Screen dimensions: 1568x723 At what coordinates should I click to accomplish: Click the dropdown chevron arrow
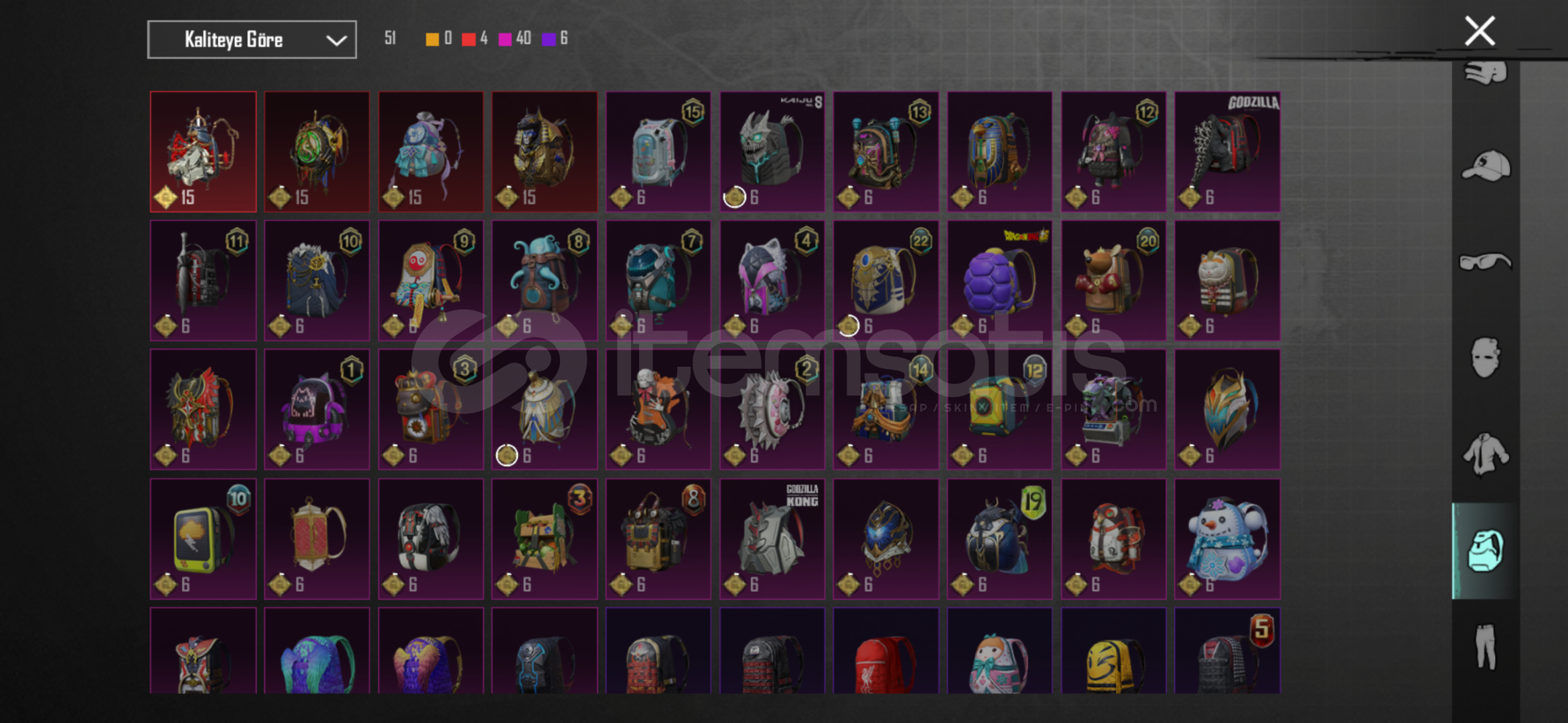[336, 40]
